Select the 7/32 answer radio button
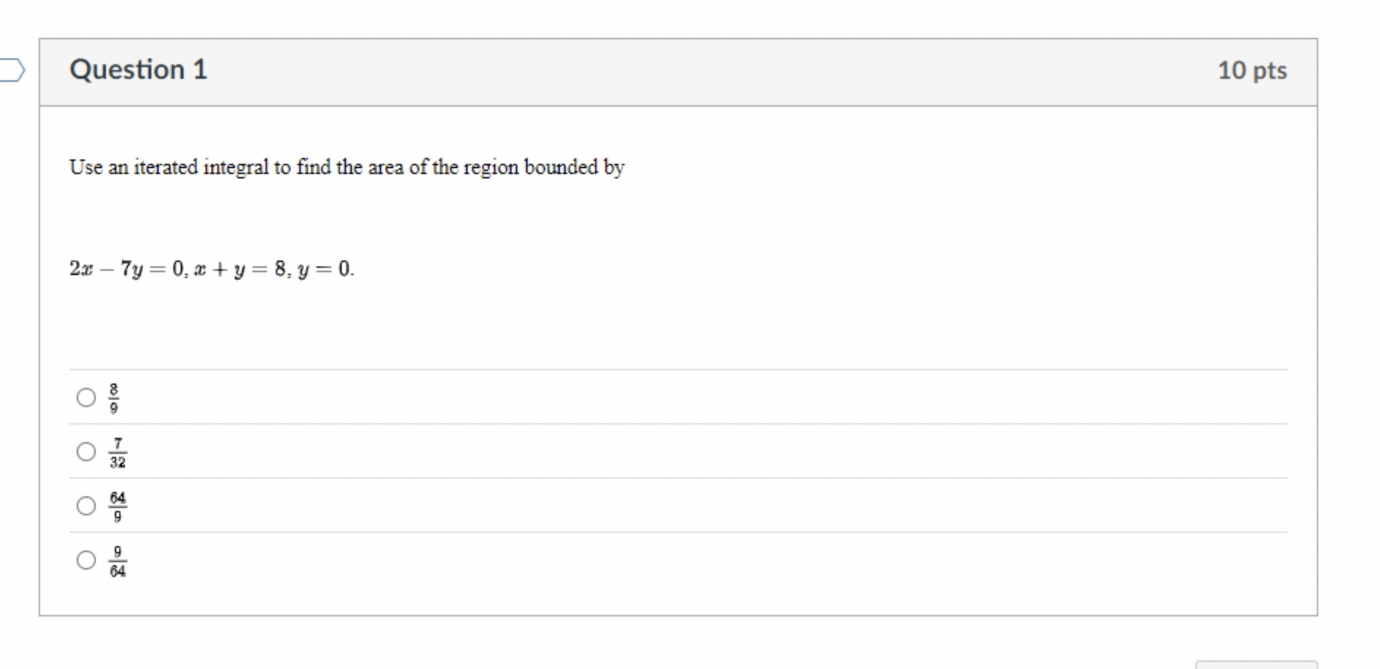The height and width of the screenshot is (669, 1380). 85,450
